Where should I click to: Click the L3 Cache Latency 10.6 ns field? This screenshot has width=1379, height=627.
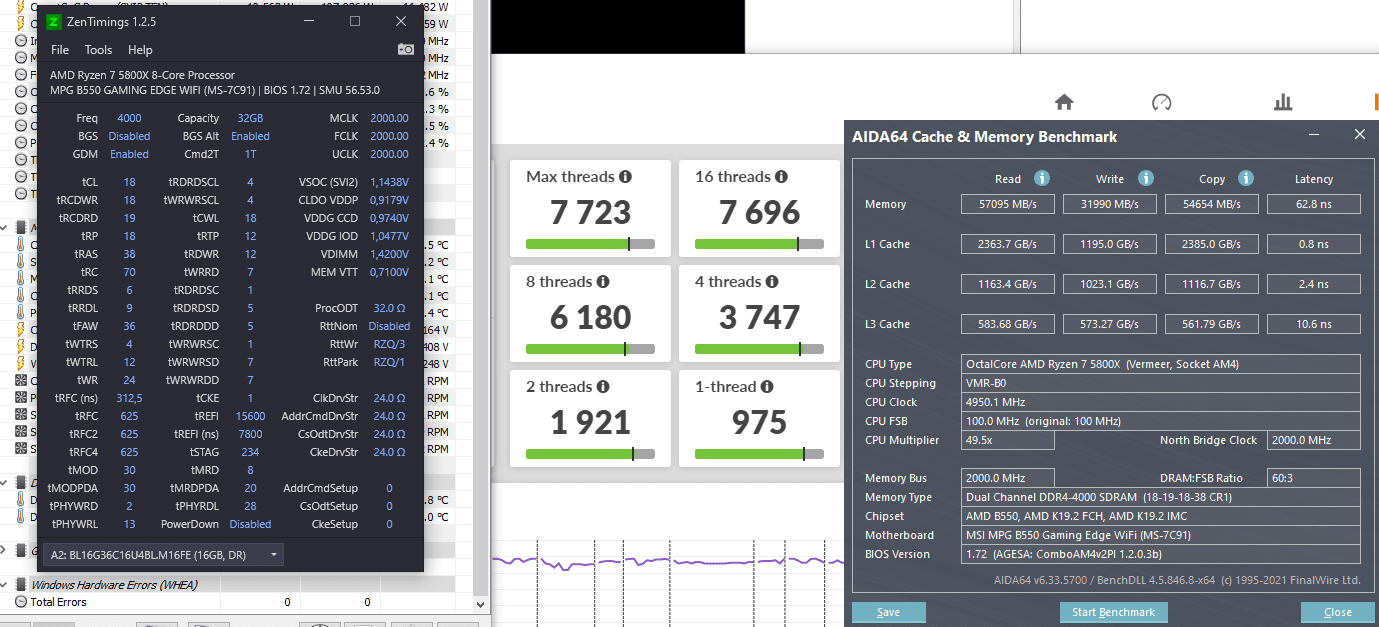click(x=1314, y=324)
